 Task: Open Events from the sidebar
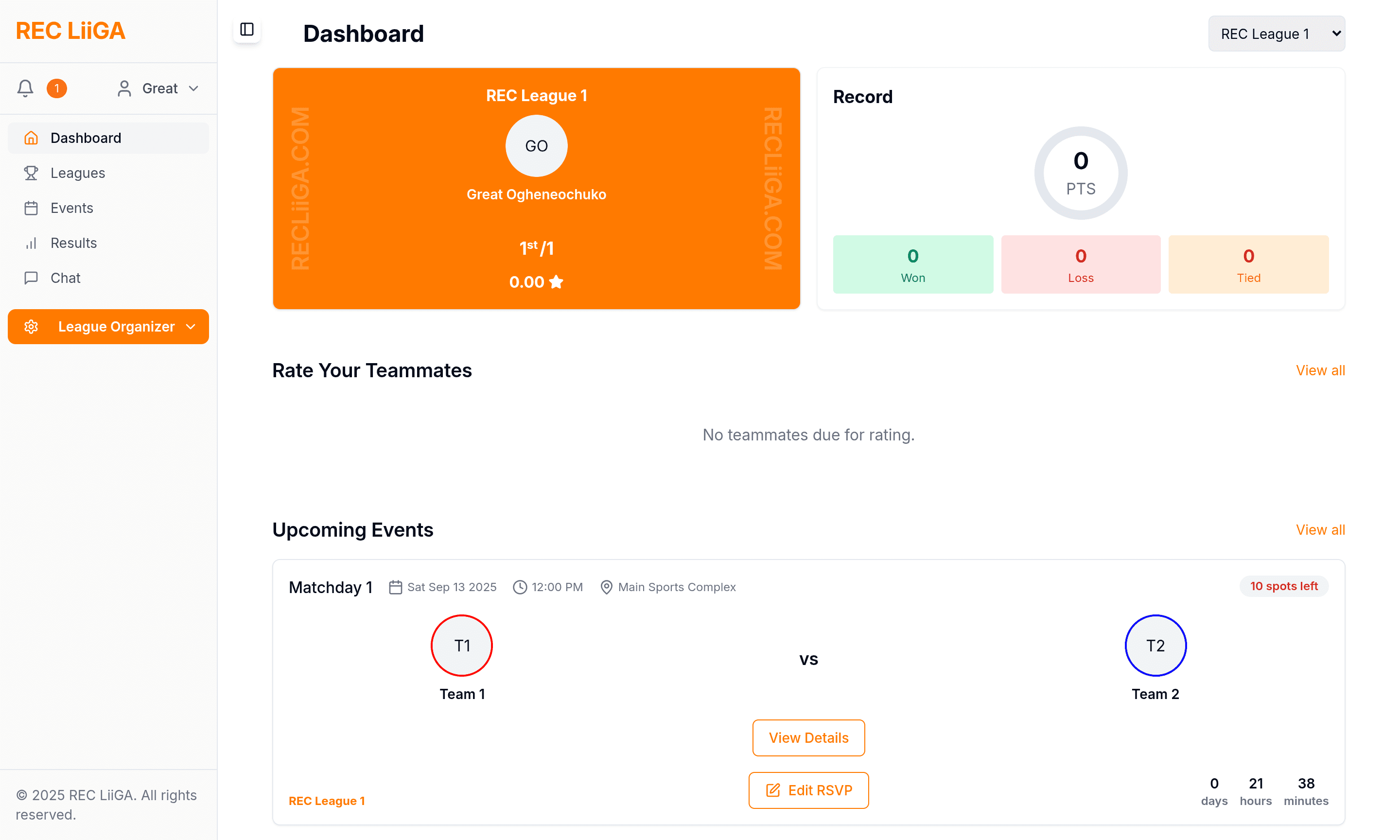71,208
